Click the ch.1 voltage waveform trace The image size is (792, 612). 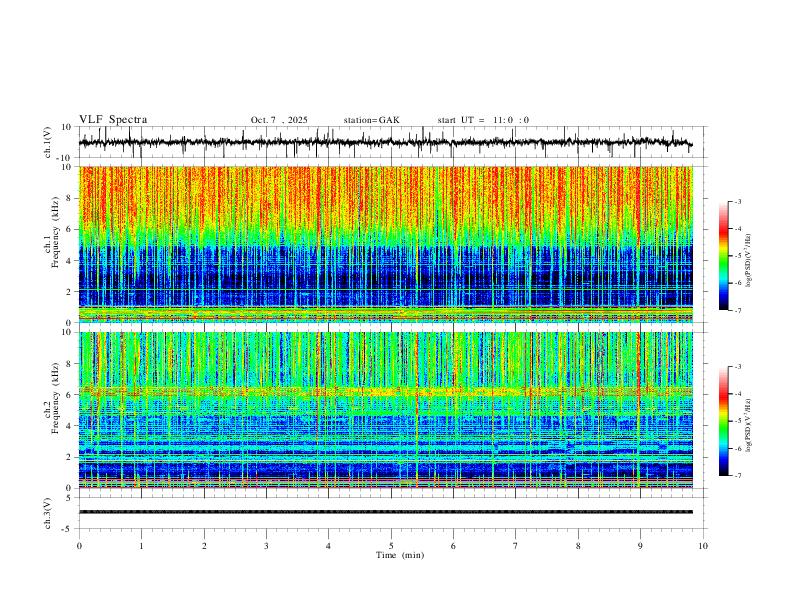click(x=385, y=142)
